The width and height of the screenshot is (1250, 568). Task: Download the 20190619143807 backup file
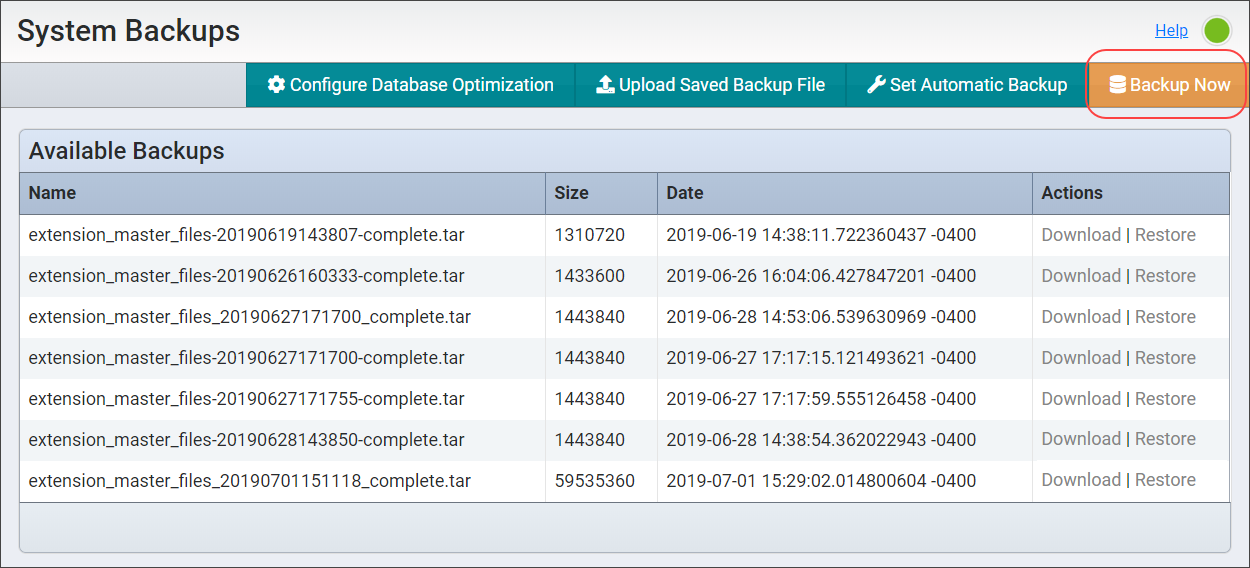pos(1081,235)
